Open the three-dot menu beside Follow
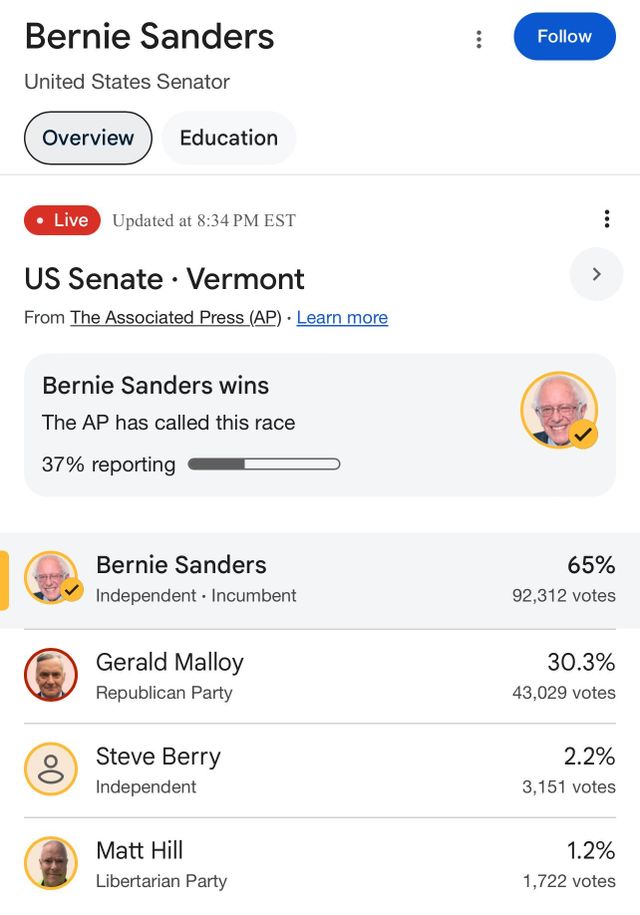The width and height of the screenshot is (640, 915). click(479, 39)
